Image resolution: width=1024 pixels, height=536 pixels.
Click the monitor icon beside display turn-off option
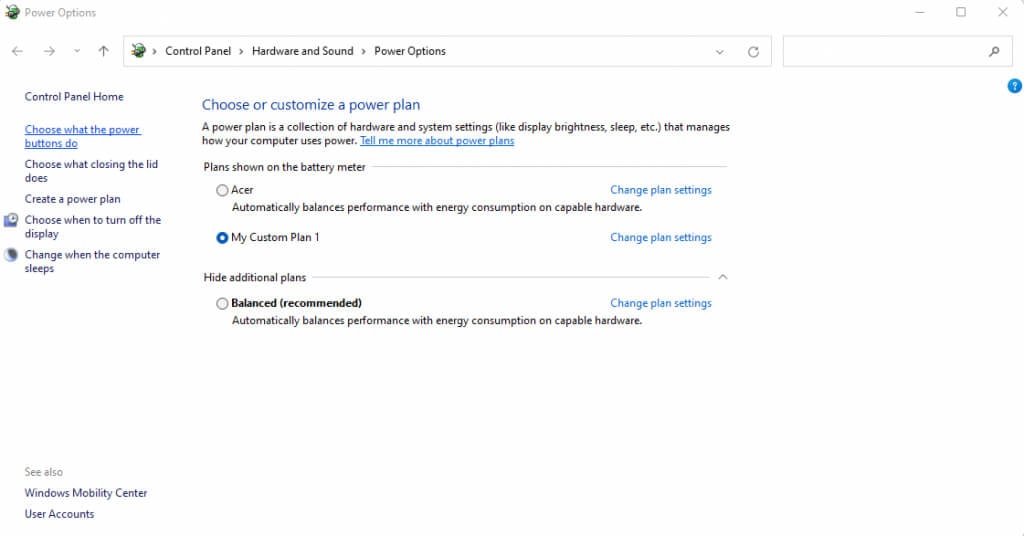click(11, 220)
